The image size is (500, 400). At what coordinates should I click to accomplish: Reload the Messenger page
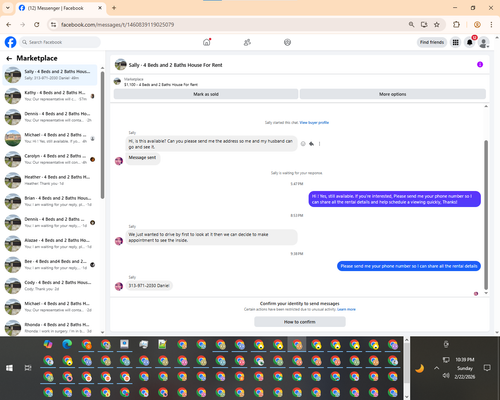coord(37,24)
